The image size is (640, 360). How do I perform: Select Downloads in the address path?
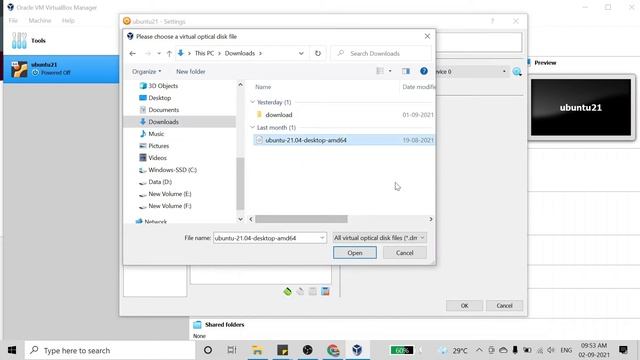click(240, 53)
